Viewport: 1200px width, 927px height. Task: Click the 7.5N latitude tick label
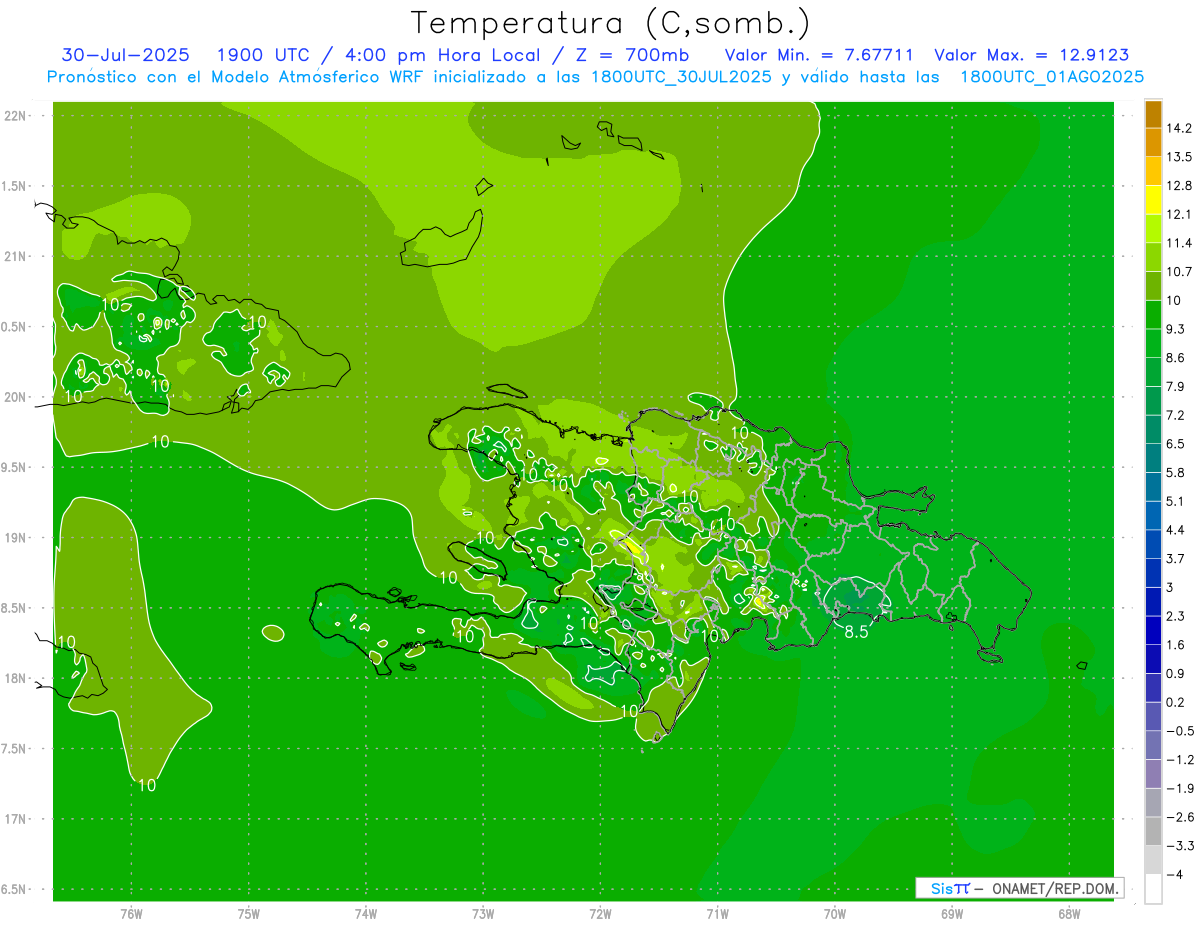[15, 749]
